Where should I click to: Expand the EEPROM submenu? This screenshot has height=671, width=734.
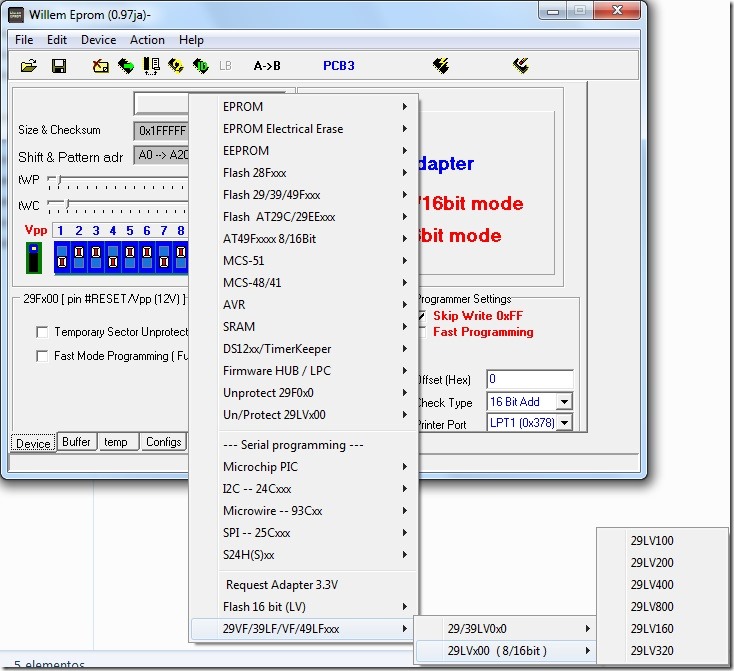pos(304,151)
